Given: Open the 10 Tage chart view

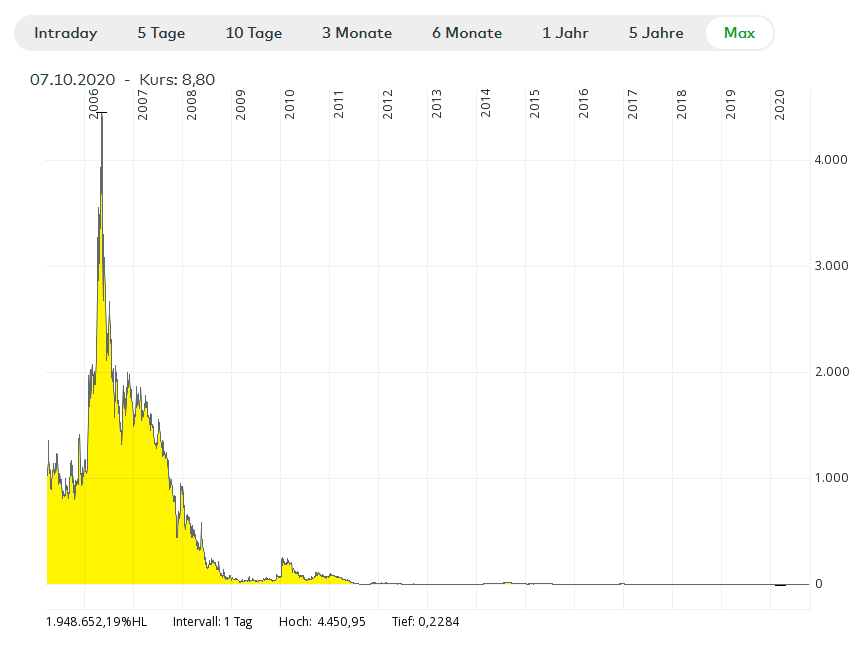Looking at the screenshot, I should point(254,33).
